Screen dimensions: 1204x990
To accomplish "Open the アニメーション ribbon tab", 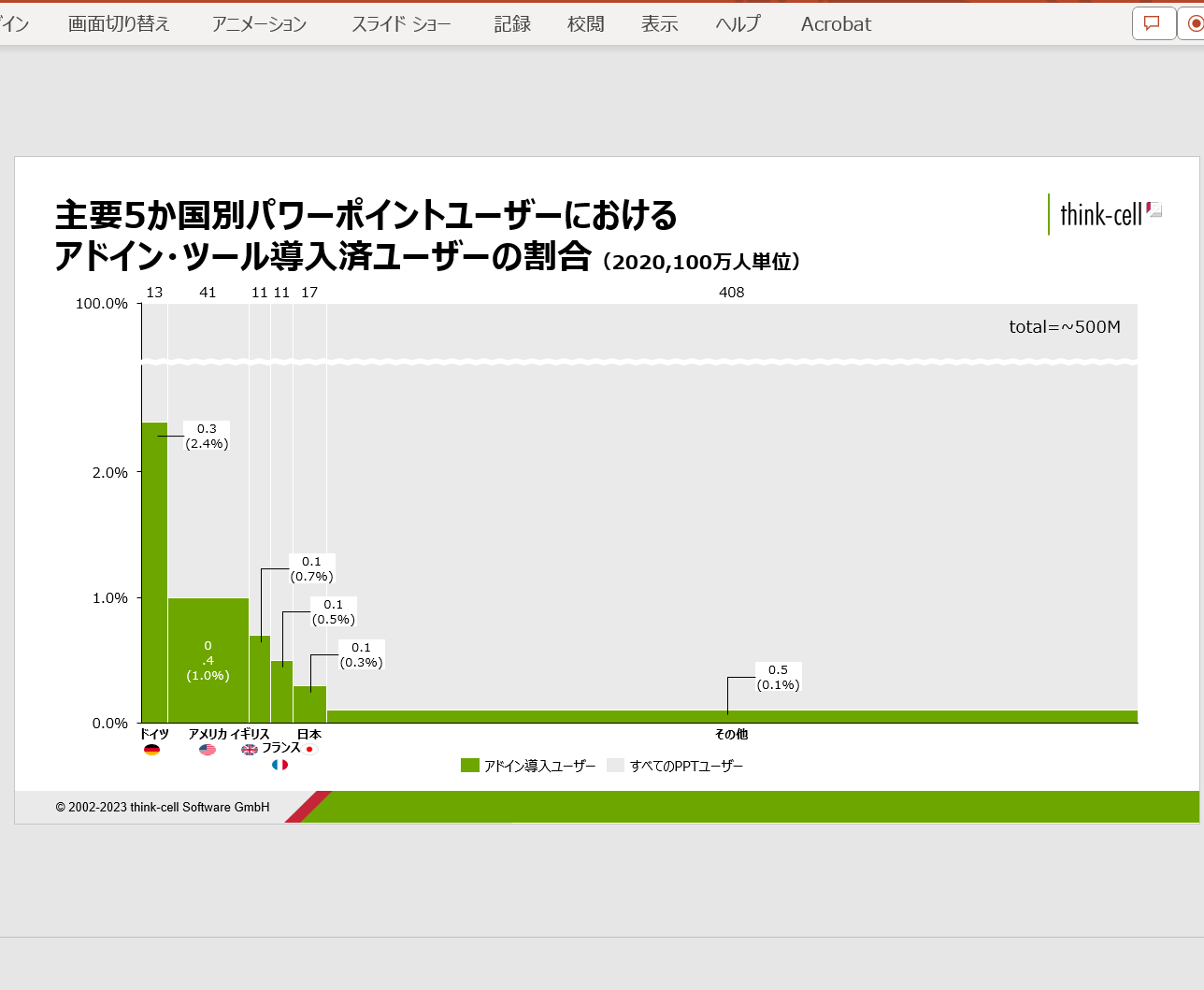I will pyautogui.click(x=260, y=24).
